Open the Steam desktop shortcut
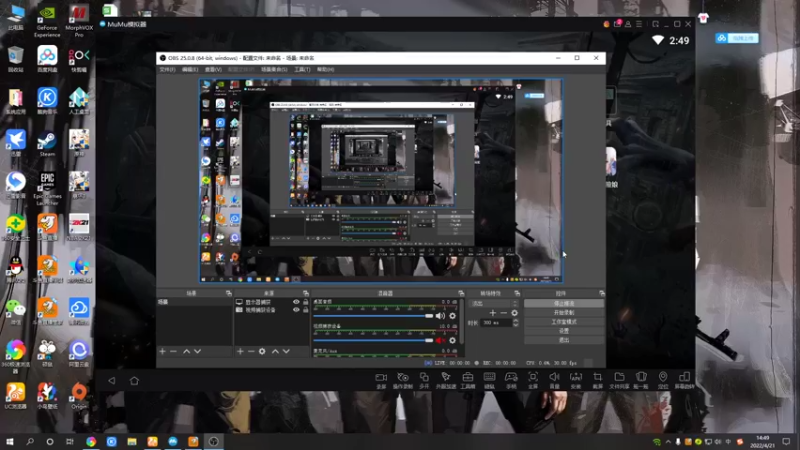The image size is (800, 450). pos(47,143)
